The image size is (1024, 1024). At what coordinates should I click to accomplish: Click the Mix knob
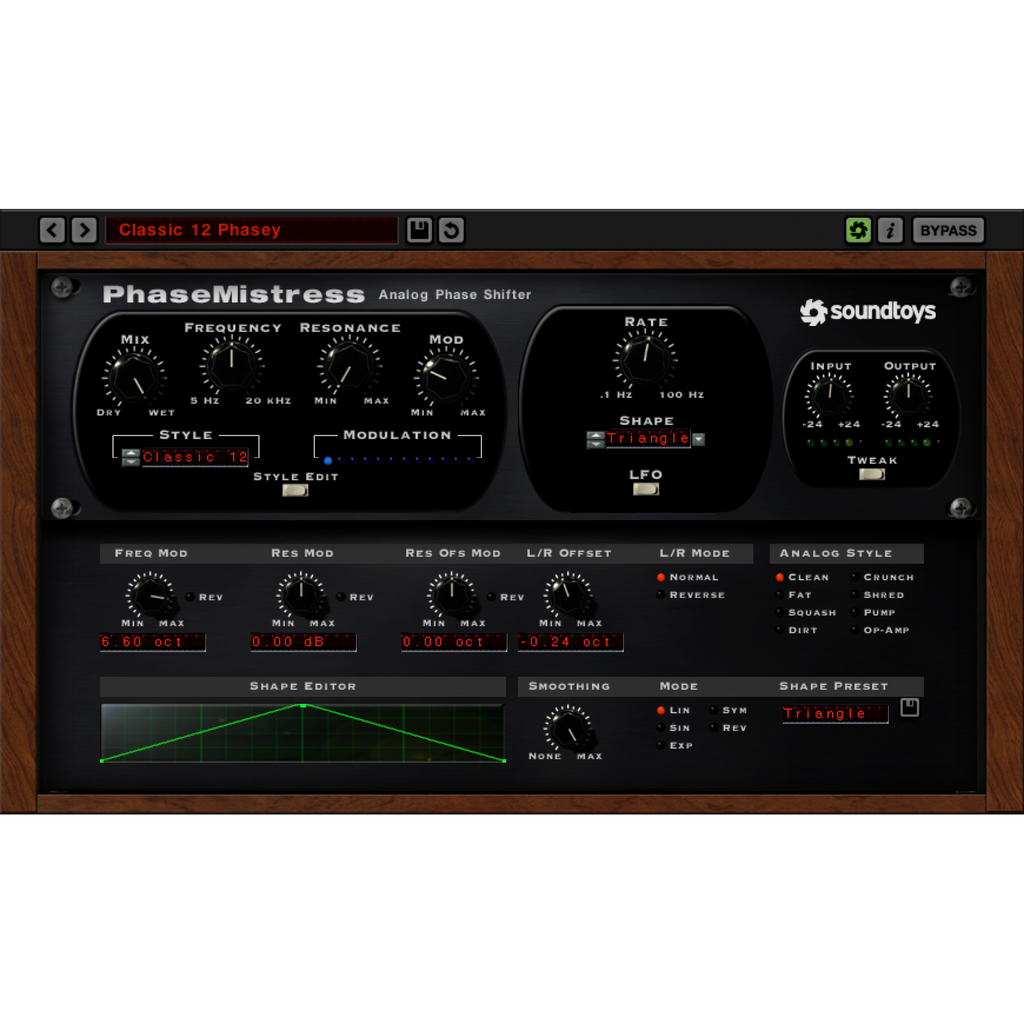135,377
